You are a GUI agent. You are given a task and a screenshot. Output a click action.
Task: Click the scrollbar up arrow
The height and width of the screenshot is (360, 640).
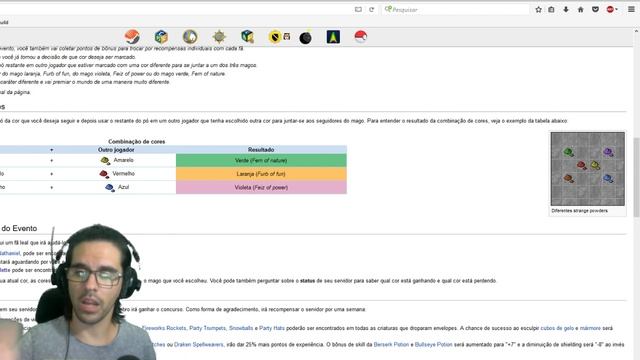(x=636, y=31)
